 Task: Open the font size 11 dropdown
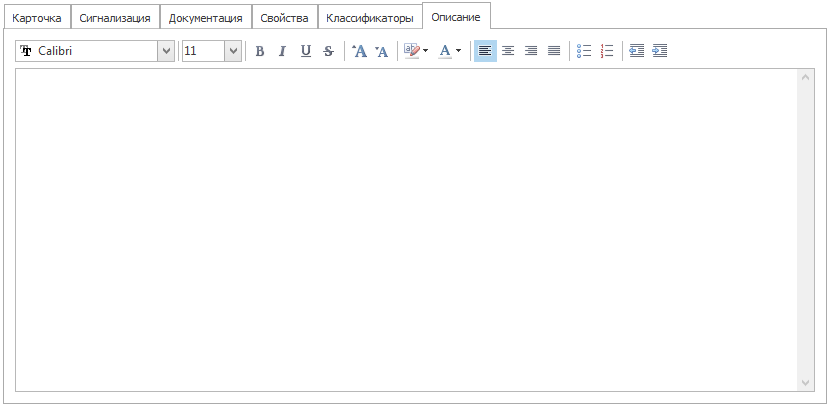[233, 51]
